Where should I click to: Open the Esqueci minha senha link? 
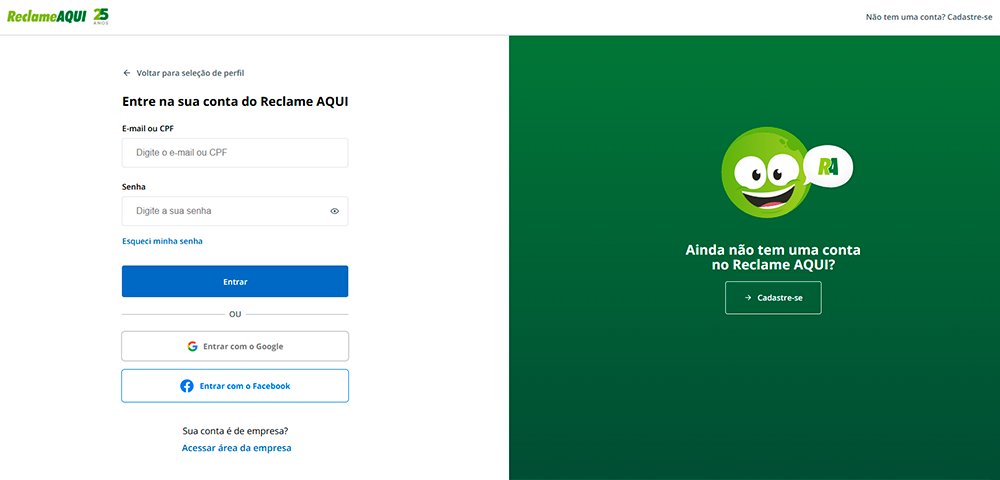(x=162, y=241)
